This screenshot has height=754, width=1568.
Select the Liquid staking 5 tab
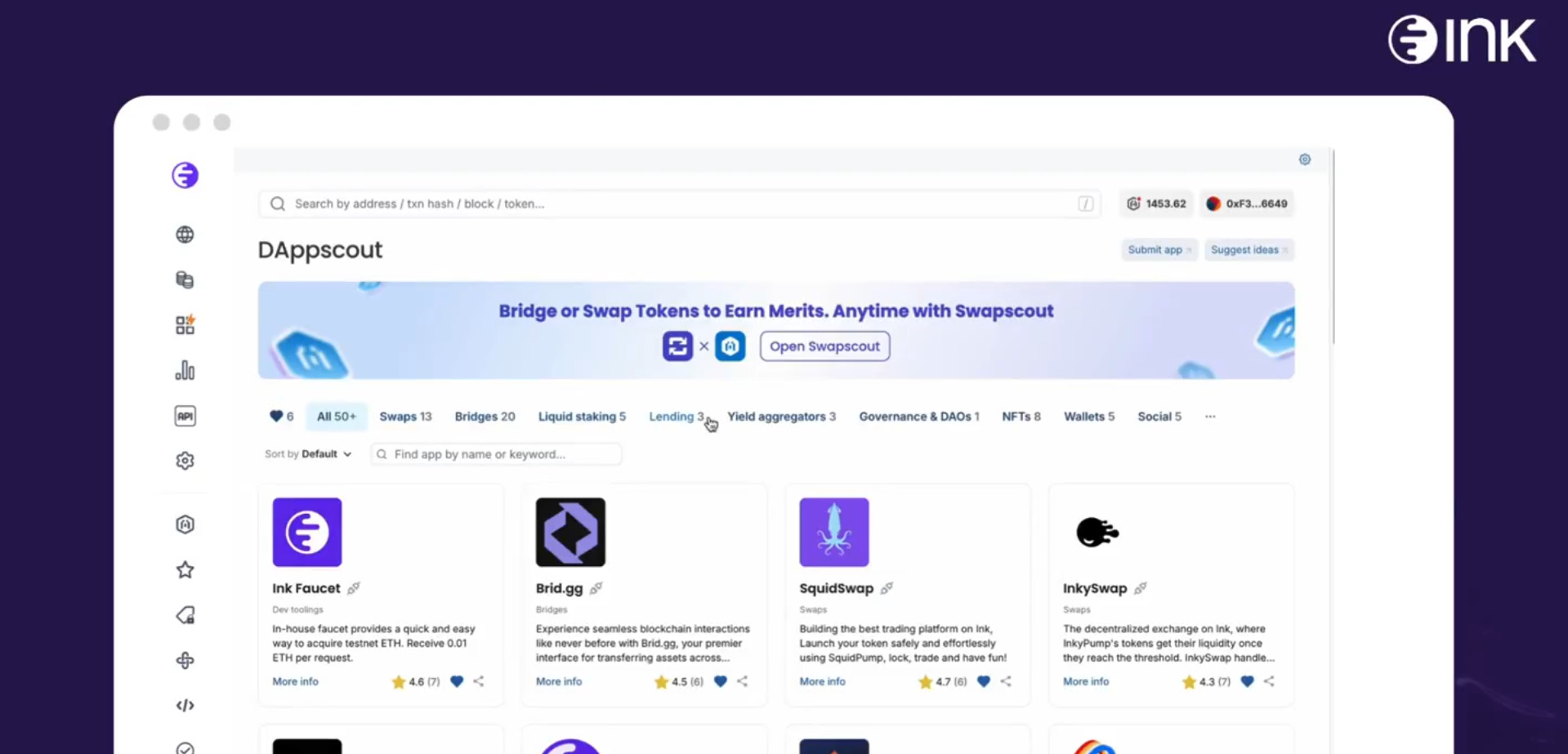582,417
